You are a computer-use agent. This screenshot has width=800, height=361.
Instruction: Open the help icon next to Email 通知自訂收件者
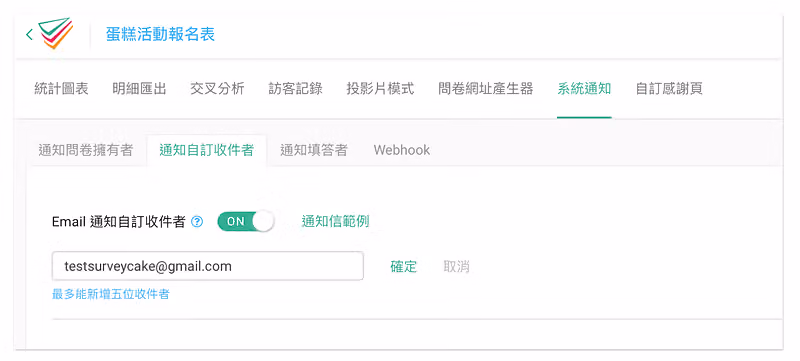[197, 222]
